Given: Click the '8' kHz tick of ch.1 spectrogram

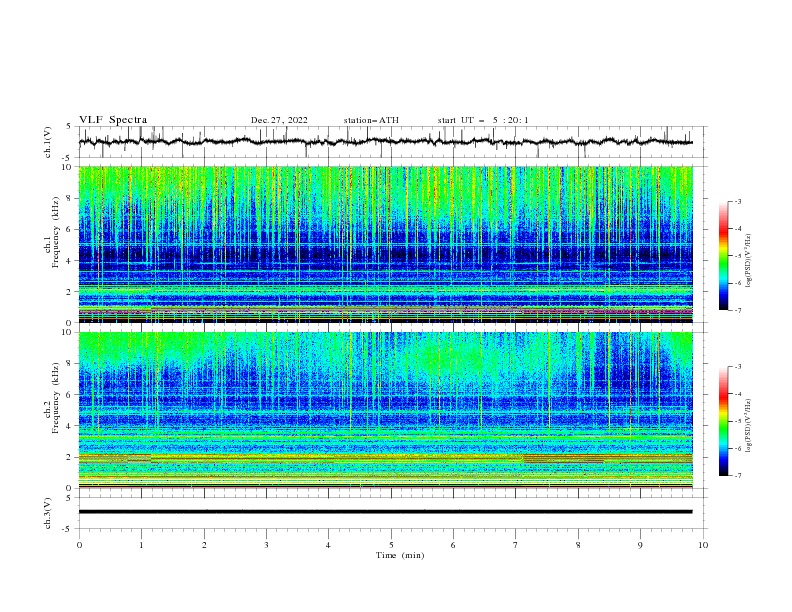Looking at the screenshot, I should [70, 198].
